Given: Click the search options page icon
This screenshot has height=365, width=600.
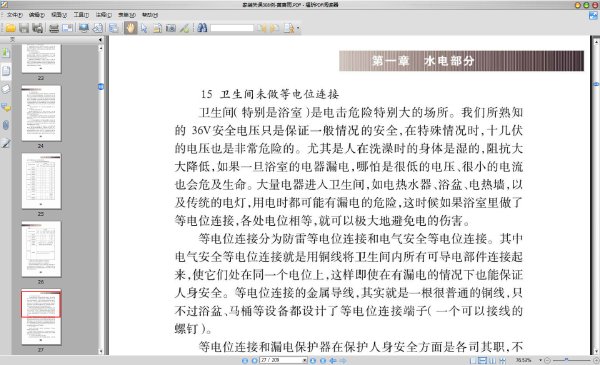Looking at the screenshot, I should point(289,28).
